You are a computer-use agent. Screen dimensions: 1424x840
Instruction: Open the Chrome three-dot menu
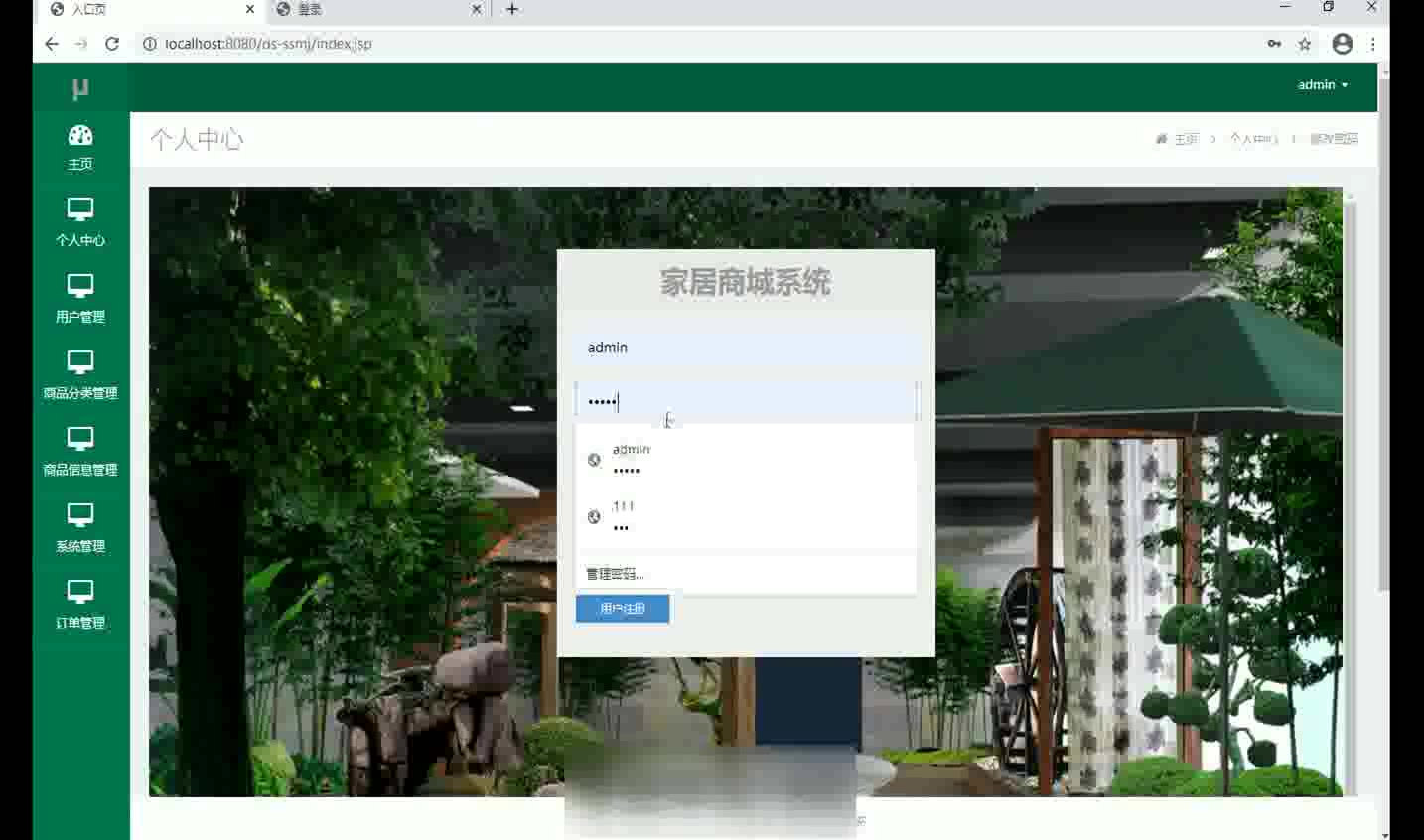coord(1373,44)
